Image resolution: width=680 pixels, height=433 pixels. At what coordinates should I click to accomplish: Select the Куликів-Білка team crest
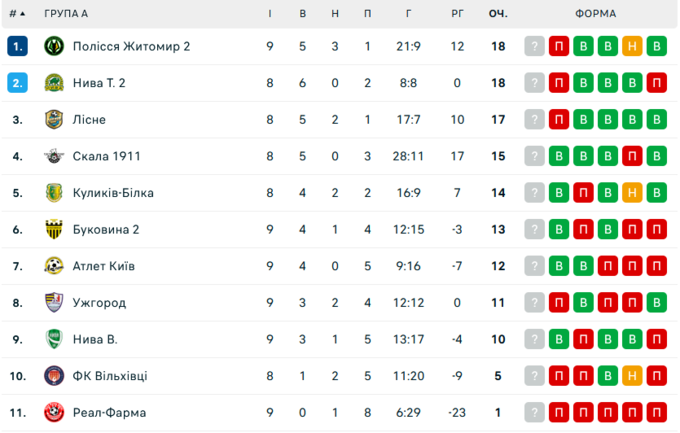[54, 193]
